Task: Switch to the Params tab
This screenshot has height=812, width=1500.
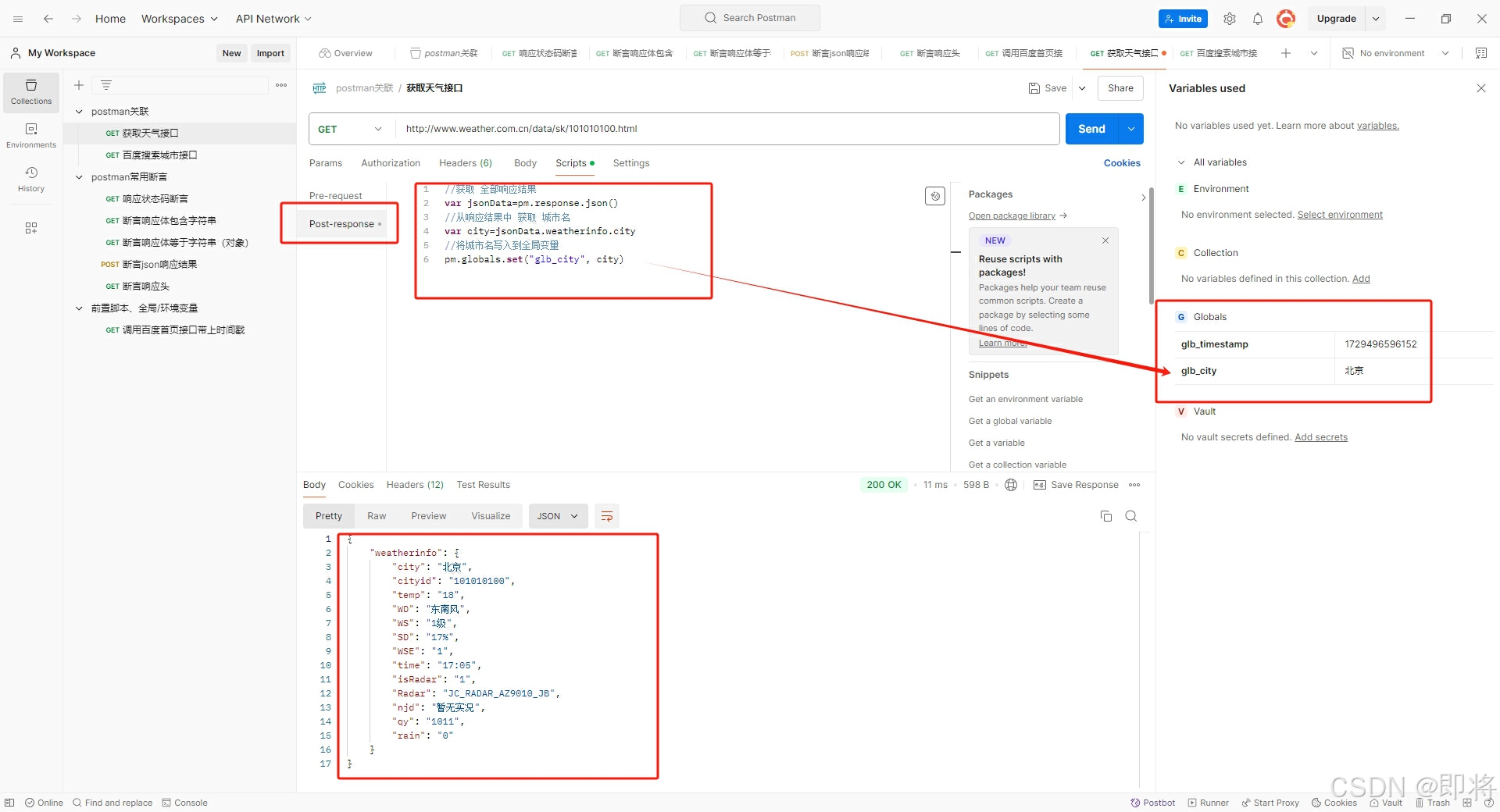Action: point(326,163)
